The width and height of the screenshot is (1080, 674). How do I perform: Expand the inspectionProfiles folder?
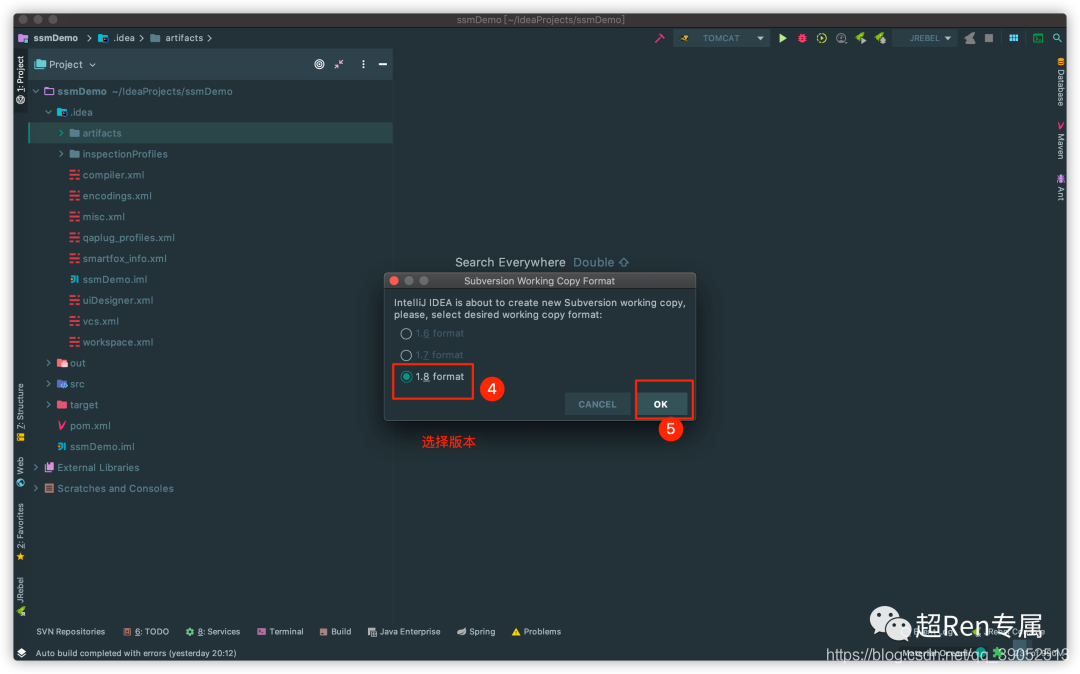coord(61,154)
